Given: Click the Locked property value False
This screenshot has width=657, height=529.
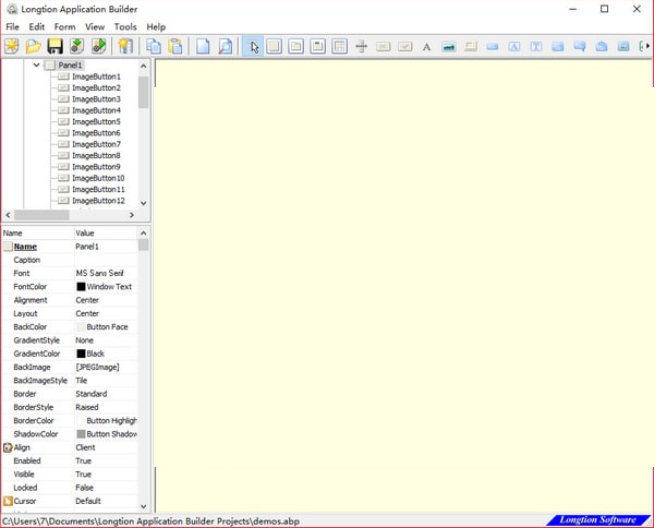Looking at the screenshot, I should (x=84, y=487).
